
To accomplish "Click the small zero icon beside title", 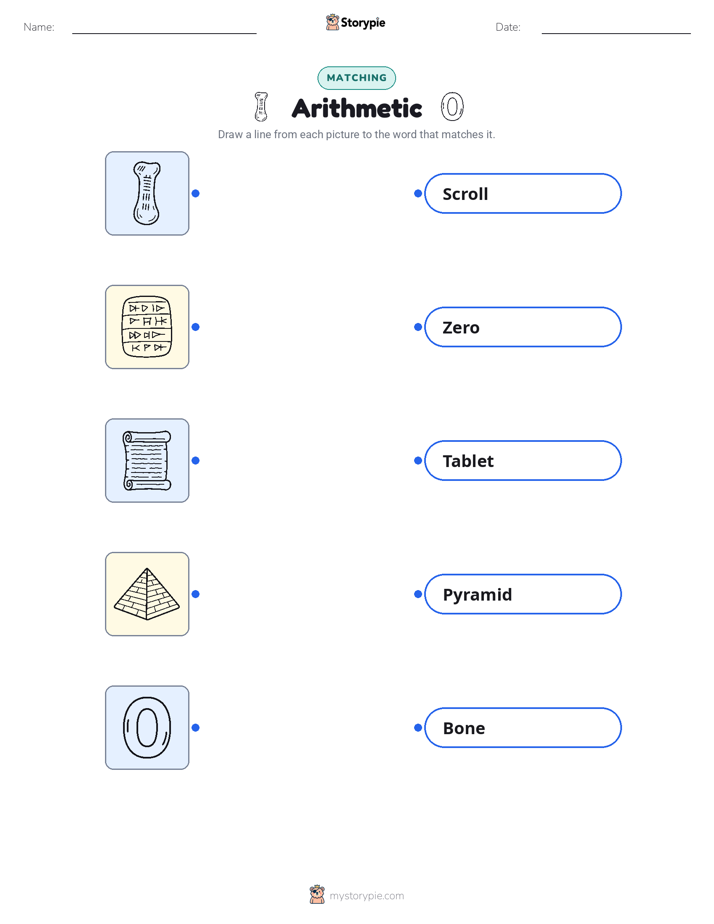I will 452,107.
